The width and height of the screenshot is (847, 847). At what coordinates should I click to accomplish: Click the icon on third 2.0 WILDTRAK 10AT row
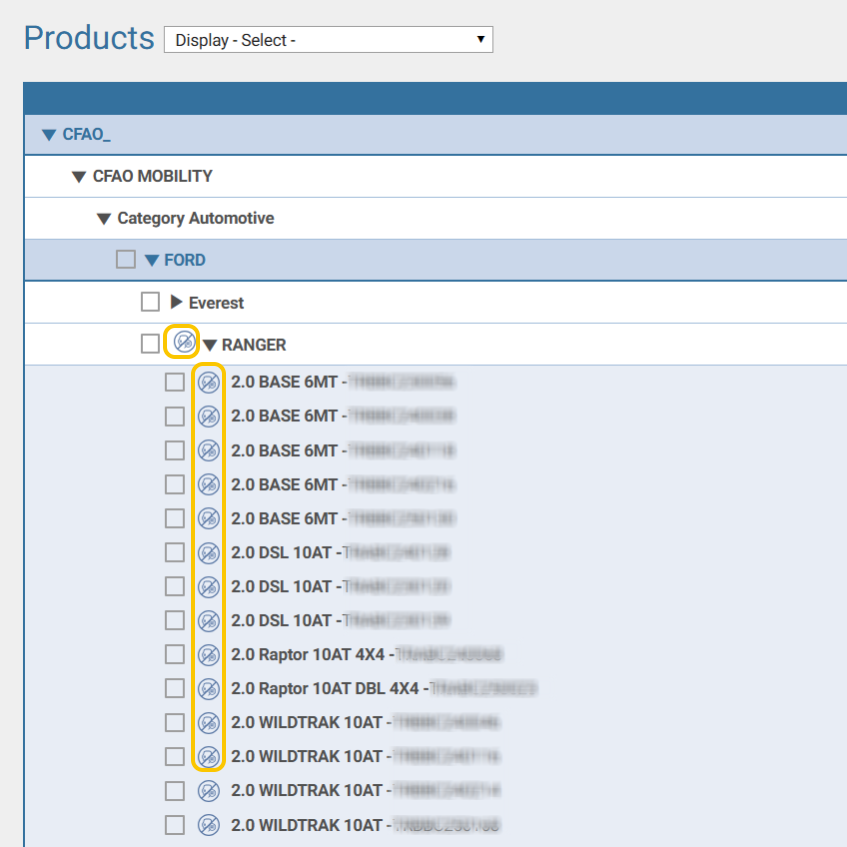tap(209, 791)
